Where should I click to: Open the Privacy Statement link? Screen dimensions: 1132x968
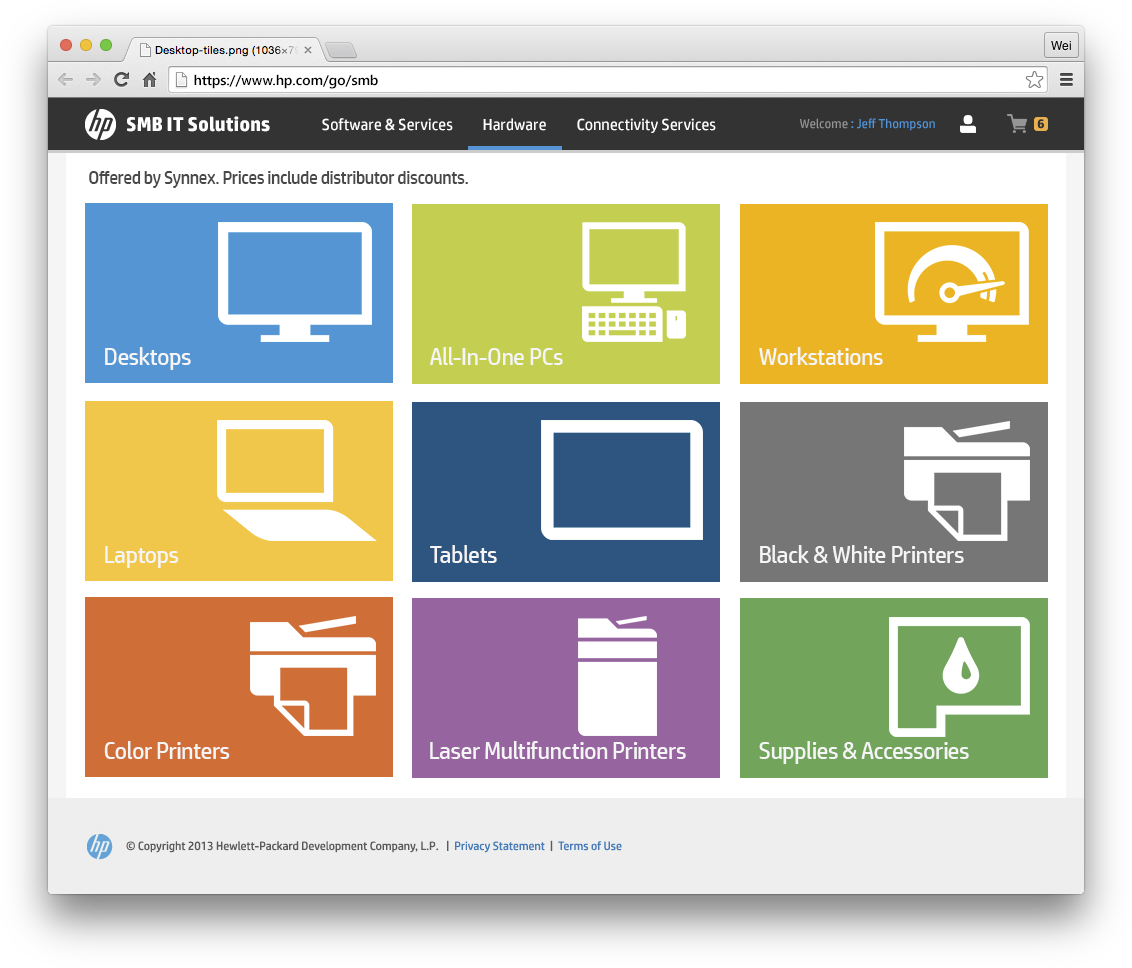click(499, 846)
